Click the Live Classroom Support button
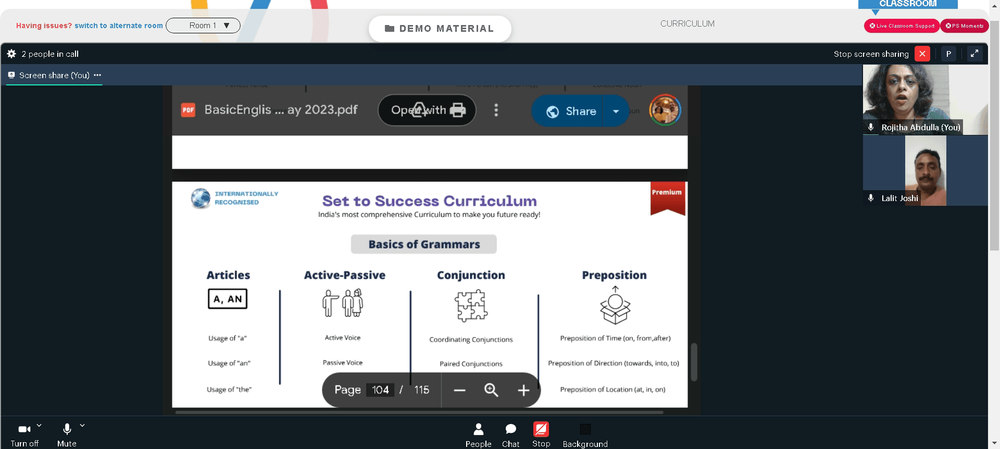Image resolution: width=1000 pixels, height=449 pixels. [x=901, y=26]
